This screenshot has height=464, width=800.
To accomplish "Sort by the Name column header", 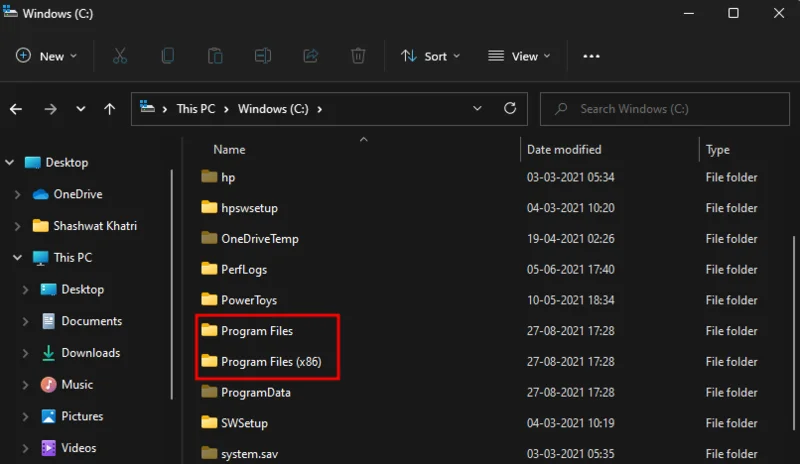I will [229, 150].
